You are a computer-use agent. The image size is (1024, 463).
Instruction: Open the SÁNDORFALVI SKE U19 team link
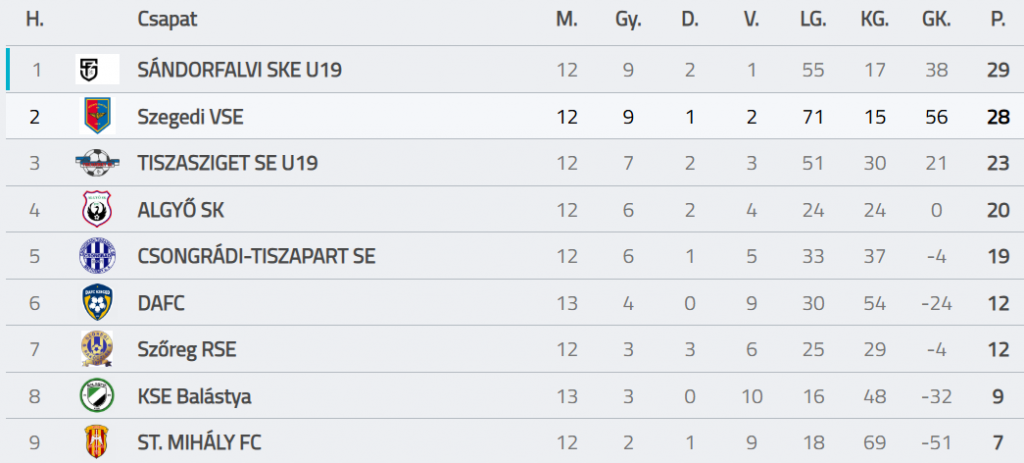click(237, 70)
